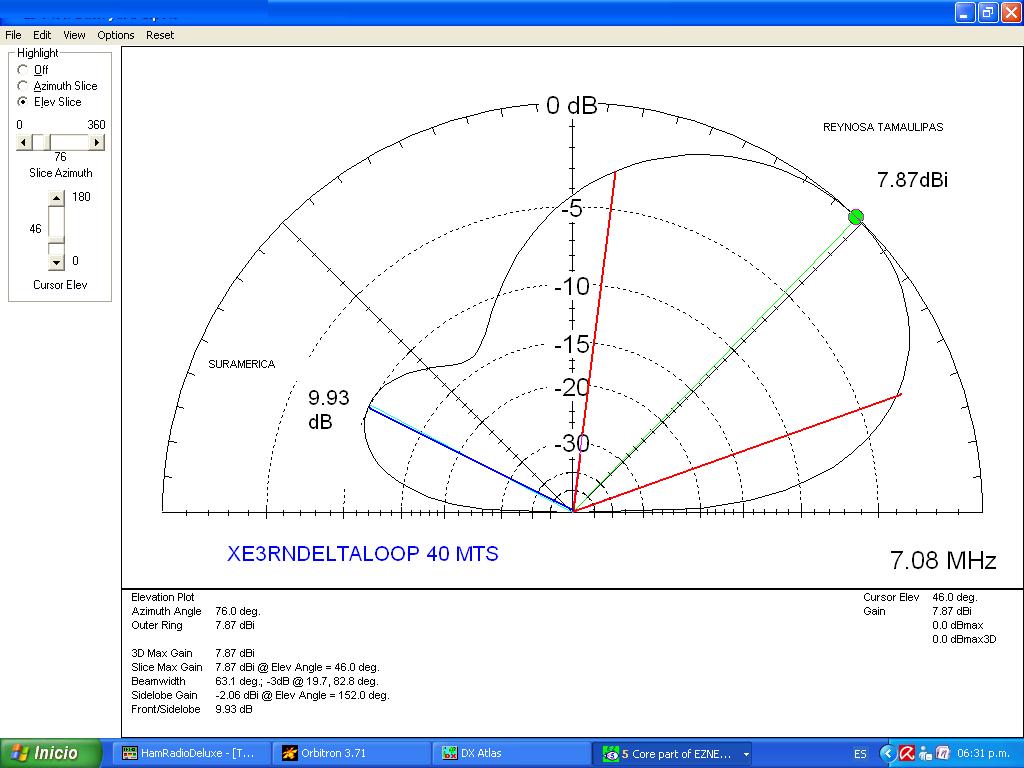Minimize the plot window
Viewport: 1024px width, 768px height.
point(965,12)
